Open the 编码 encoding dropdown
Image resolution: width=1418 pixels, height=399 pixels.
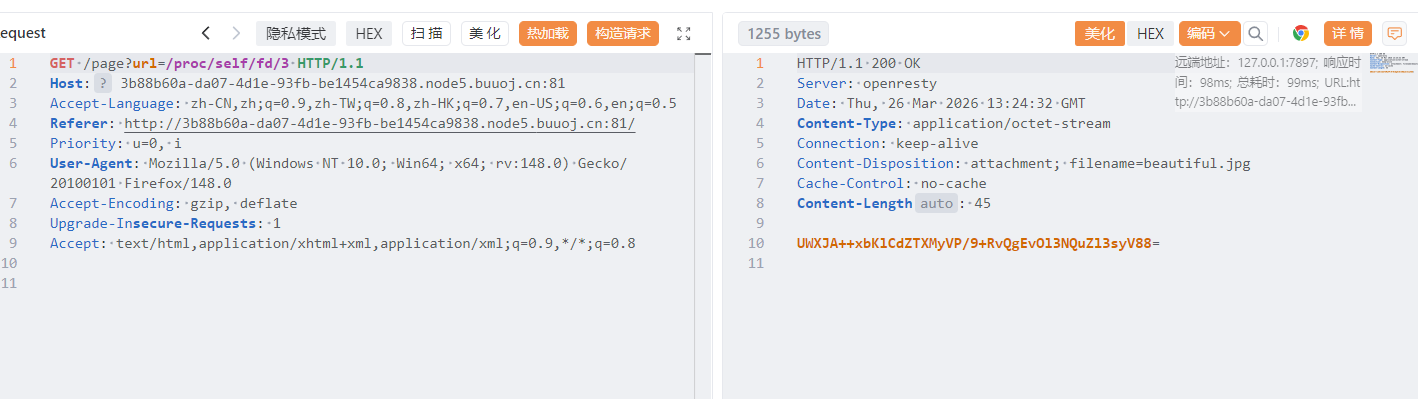point(1209,33)
